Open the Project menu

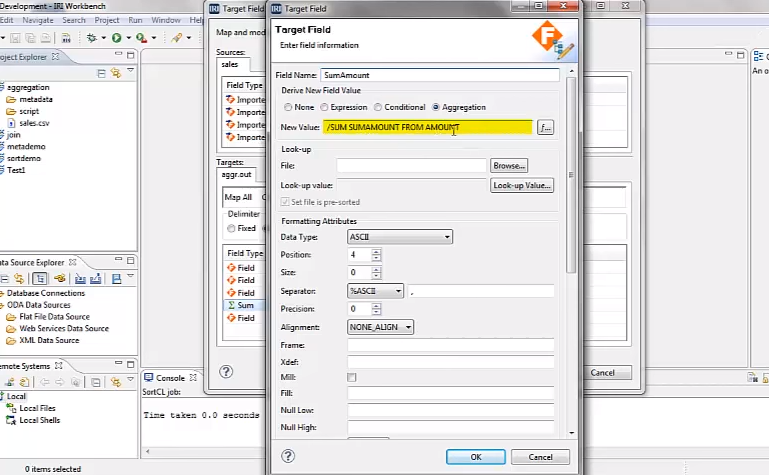point(106,20)
